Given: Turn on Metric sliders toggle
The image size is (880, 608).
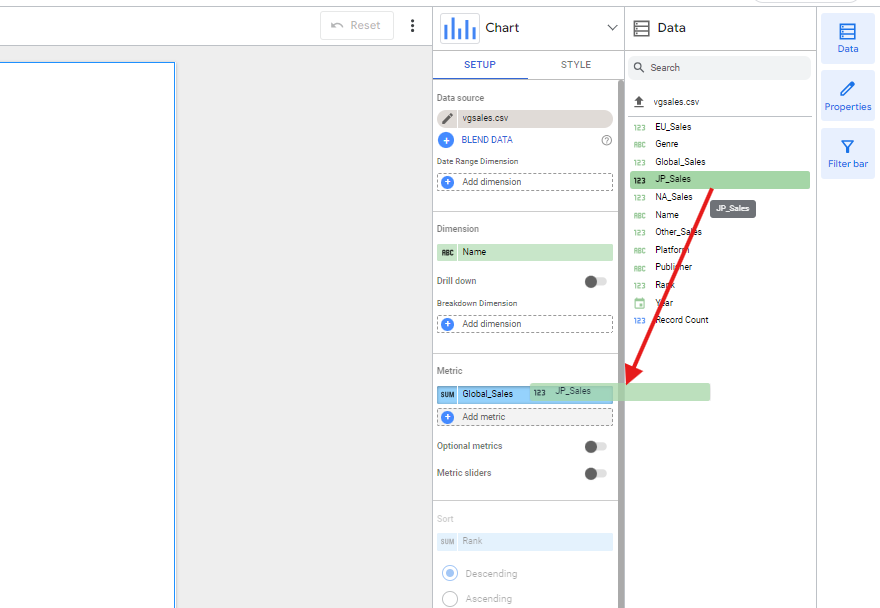Looking at the screenshot, I should pyautogui.click(x=596, y=474).
